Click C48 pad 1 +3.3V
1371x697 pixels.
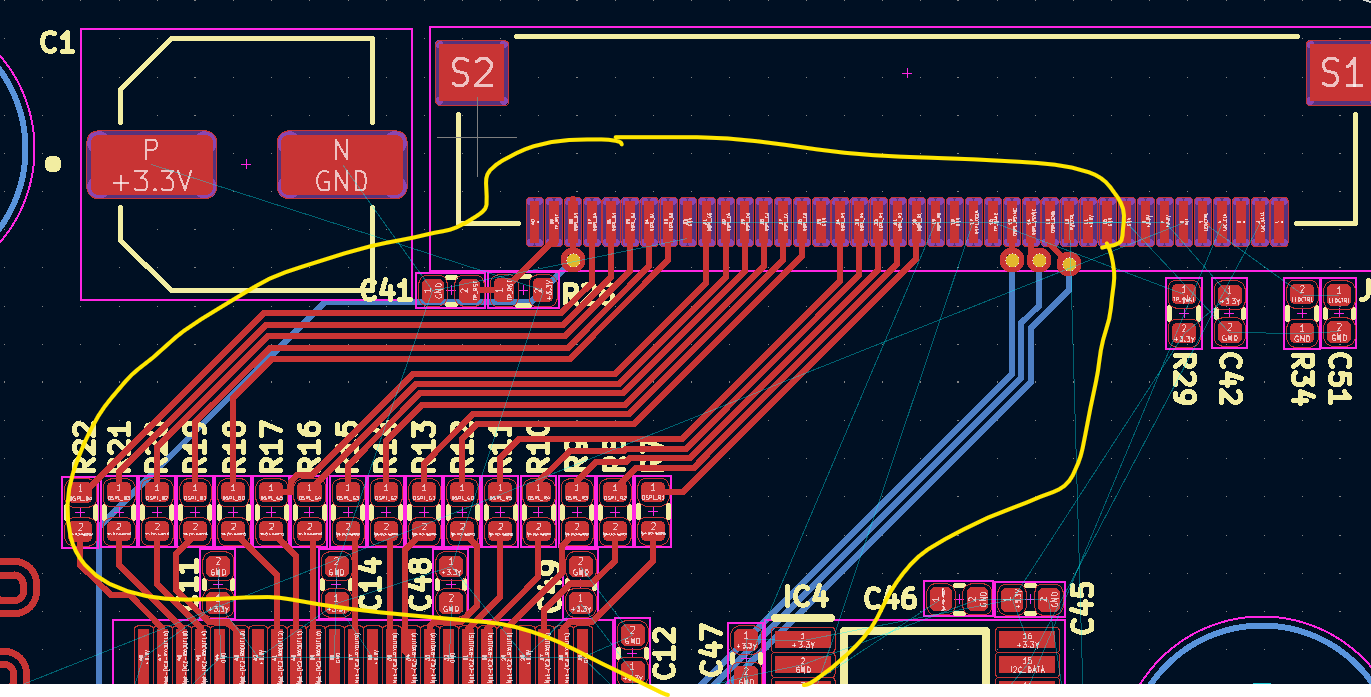point(451,566)
